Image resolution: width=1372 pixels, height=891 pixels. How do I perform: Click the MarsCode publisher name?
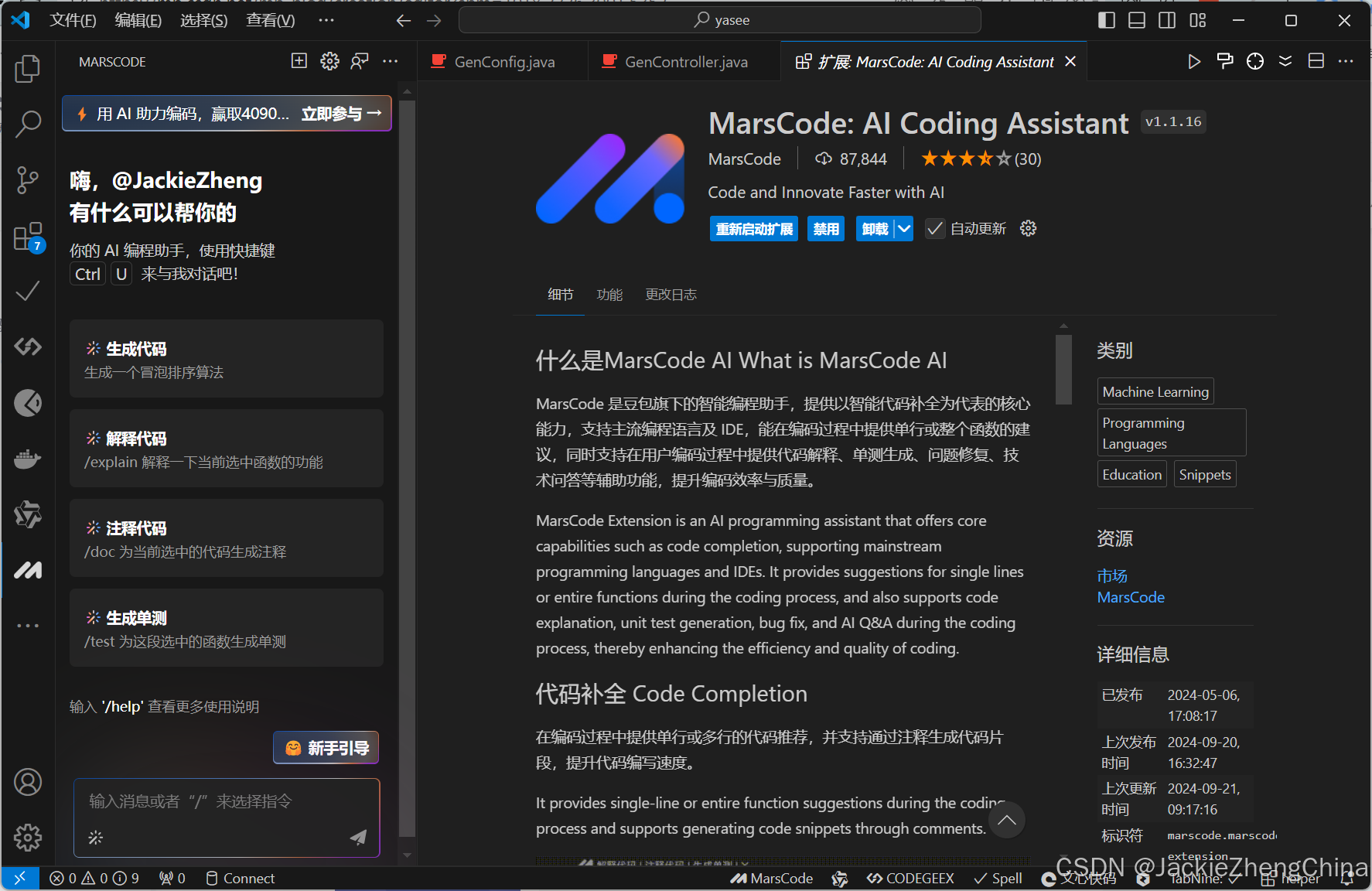(744, 159)
